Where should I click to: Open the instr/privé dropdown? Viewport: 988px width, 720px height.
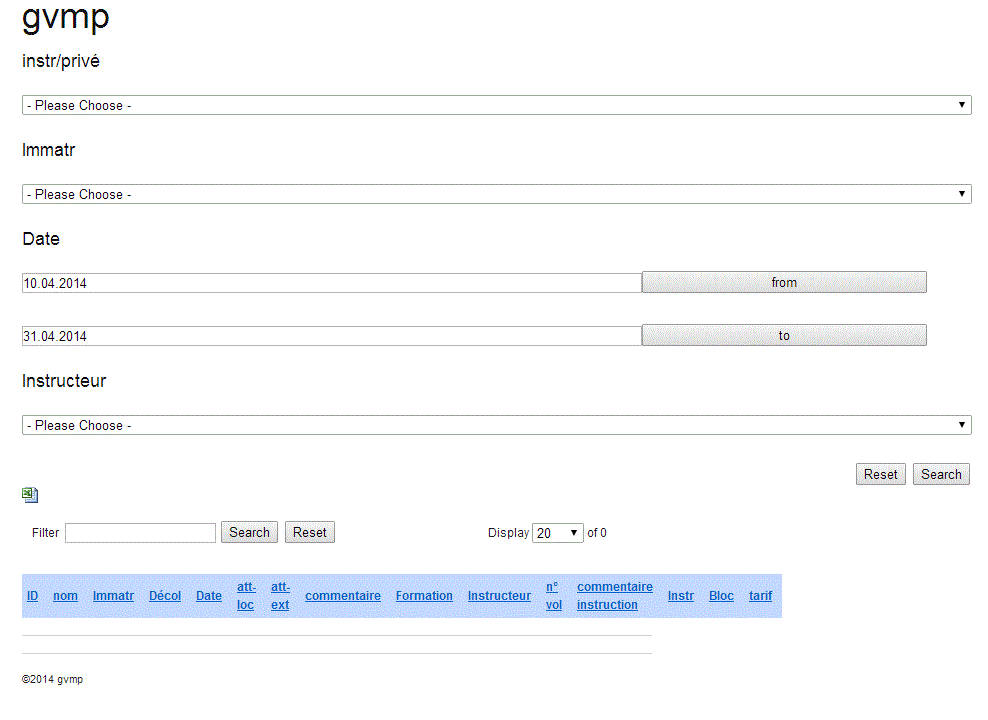496,105
